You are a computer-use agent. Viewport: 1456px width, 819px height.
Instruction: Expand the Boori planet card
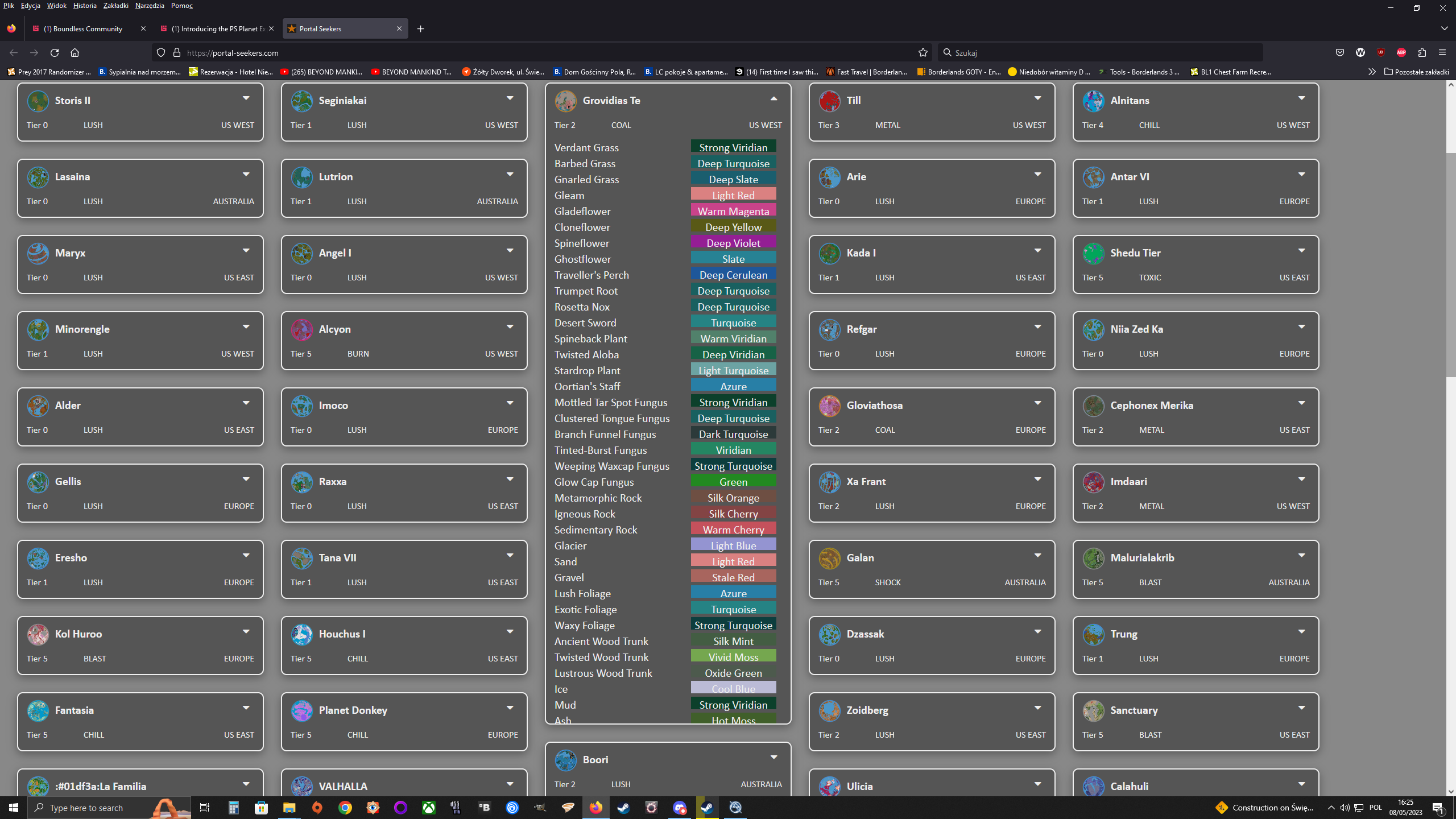[x=773, y=758]
